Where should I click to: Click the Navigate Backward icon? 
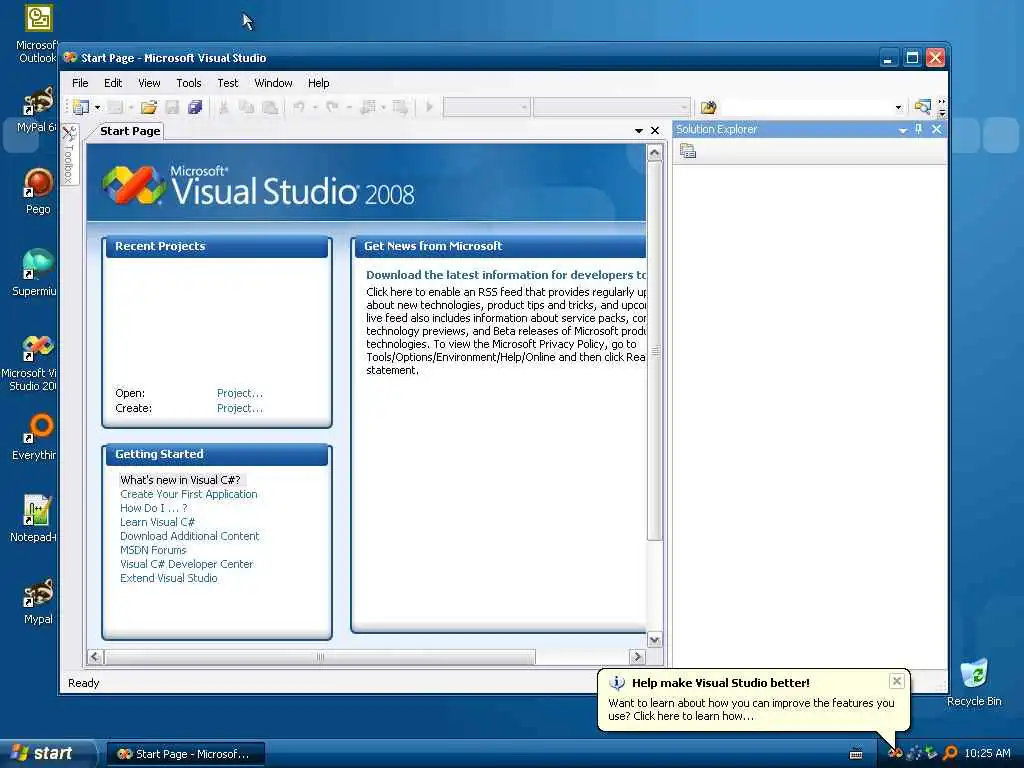[368, 107]
